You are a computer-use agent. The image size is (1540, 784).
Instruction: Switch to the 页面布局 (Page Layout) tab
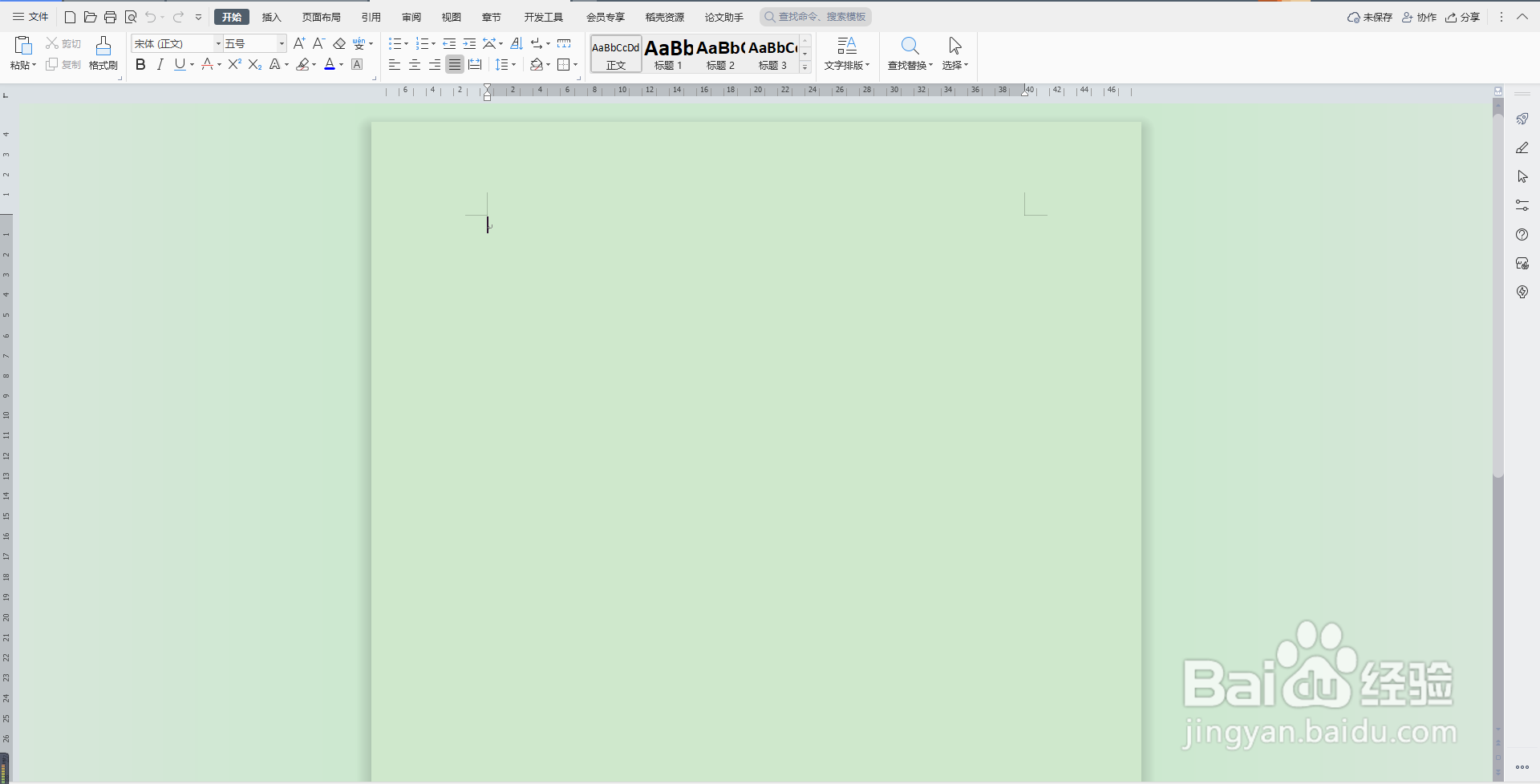(322, 17)
